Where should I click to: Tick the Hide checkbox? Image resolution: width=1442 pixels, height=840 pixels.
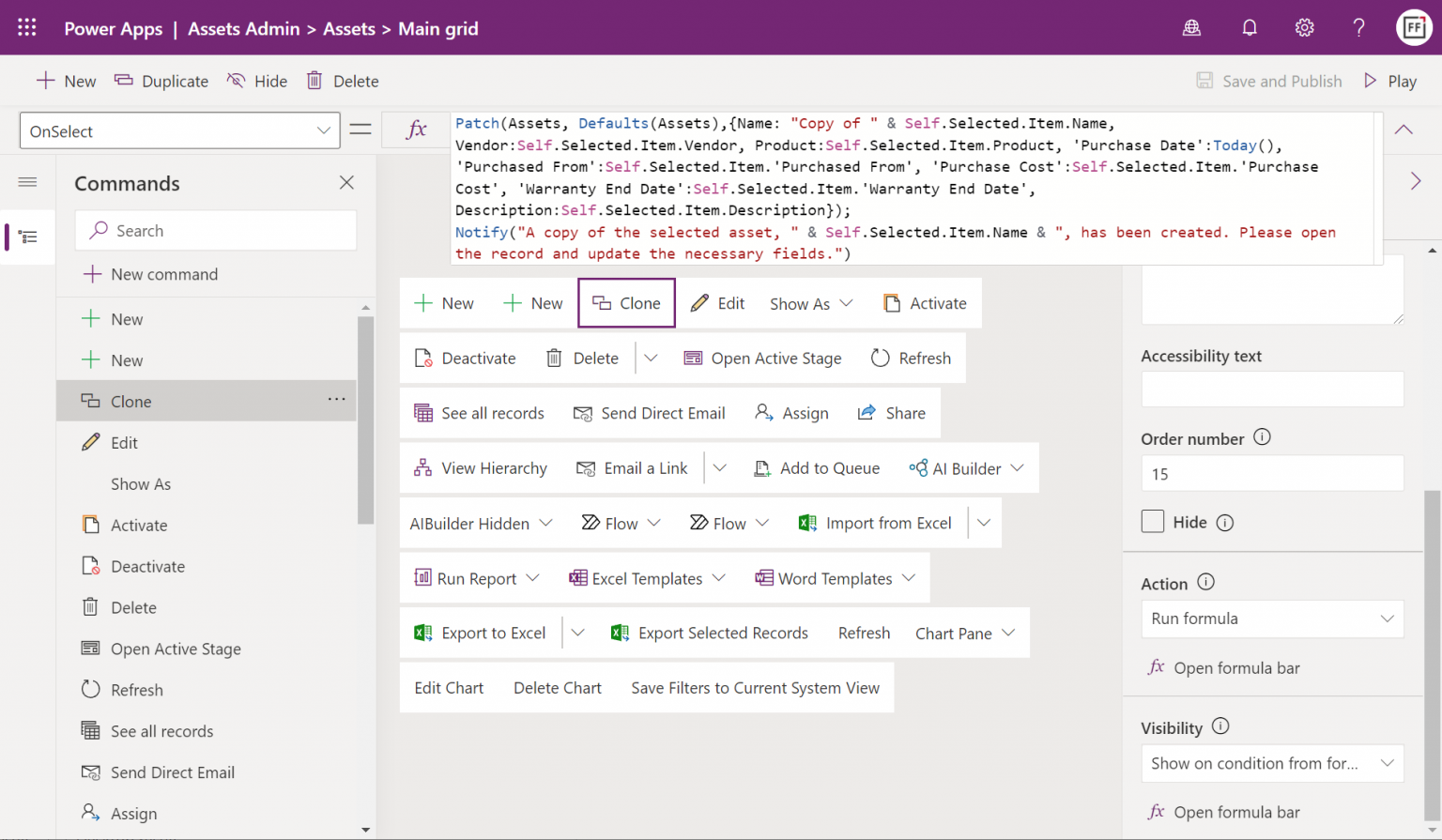(x=1153, y=522)
